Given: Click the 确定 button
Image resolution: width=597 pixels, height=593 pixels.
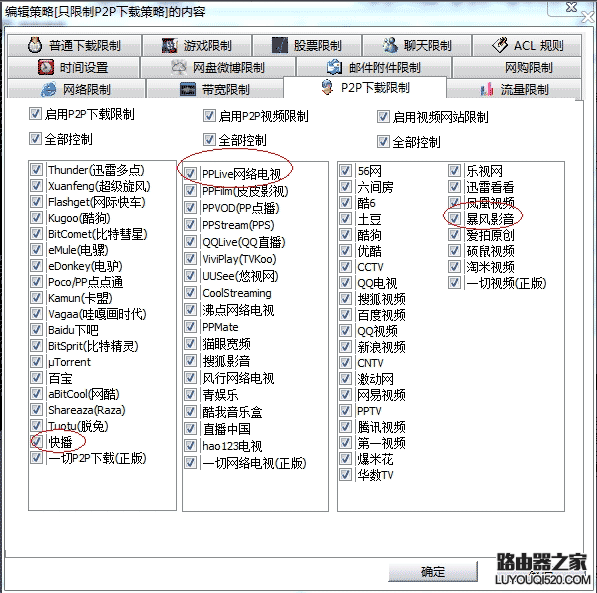Looking at the screenshot, I should (x=433, y=571).
